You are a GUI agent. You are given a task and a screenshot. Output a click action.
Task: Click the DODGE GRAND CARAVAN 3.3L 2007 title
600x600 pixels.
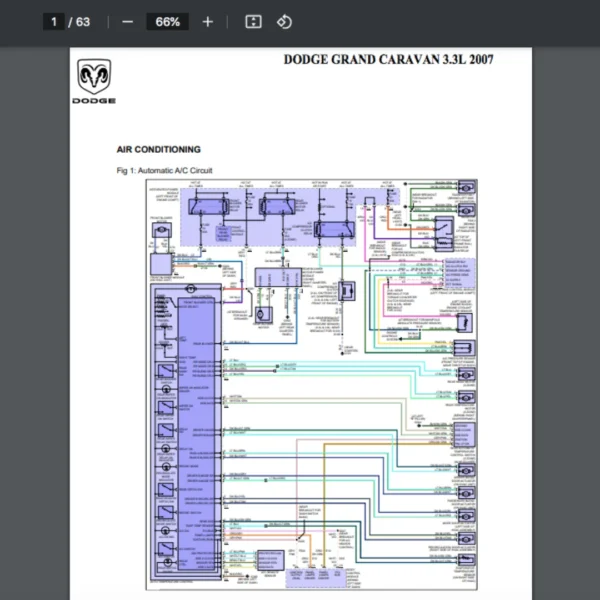coord(388,60)
